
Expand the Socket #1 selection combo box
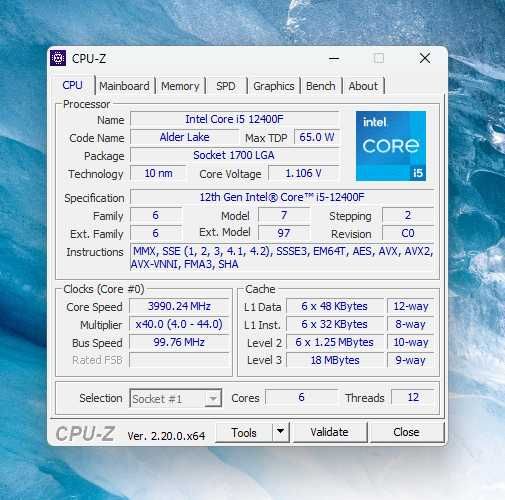[x=175, y=398]
